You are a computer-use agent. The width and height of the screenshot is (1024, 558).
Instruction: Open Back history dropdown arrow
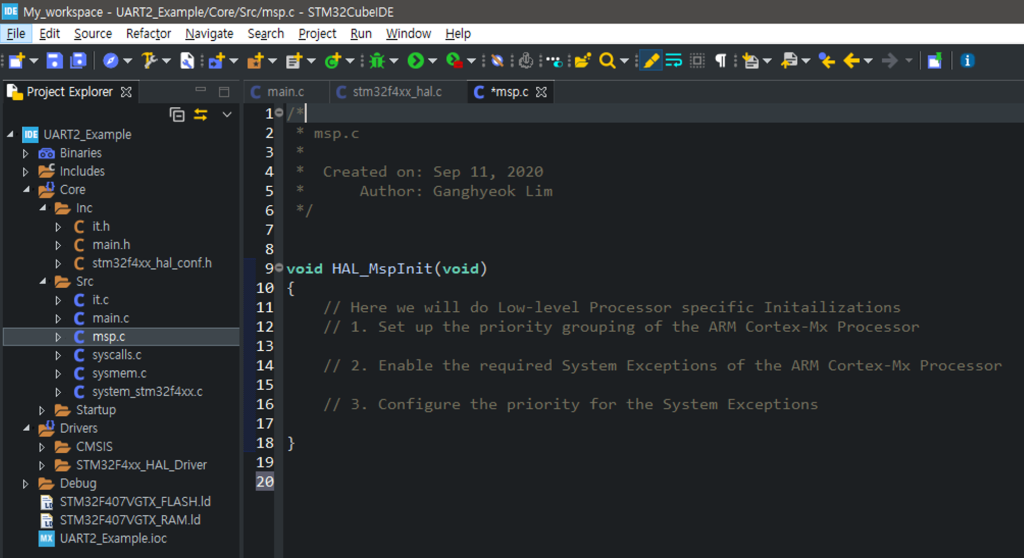(x=868, y=61)
